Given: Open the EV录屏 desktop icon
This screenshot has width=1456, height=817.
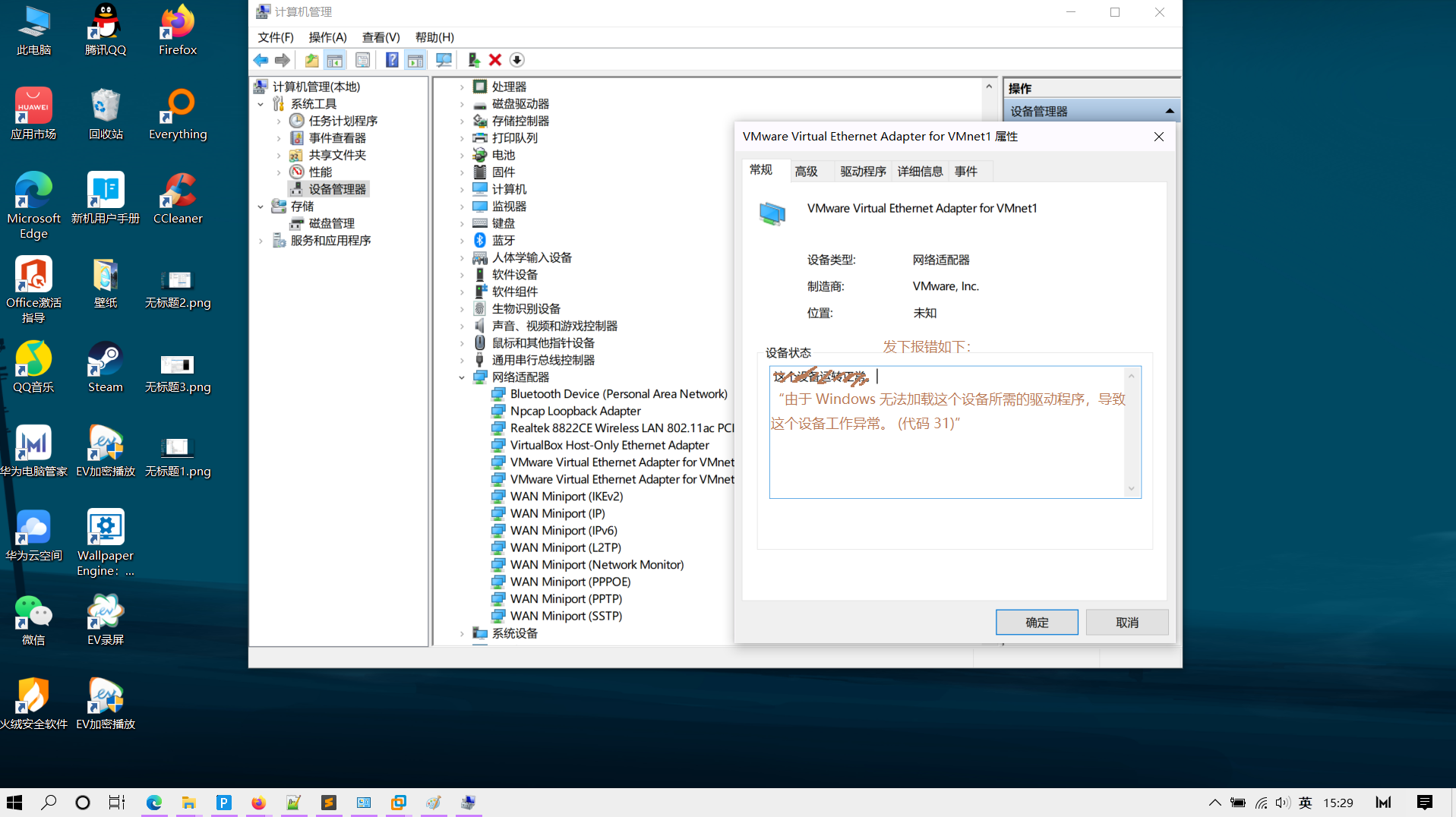Looking at the screenshot, I should coord(106,620).
